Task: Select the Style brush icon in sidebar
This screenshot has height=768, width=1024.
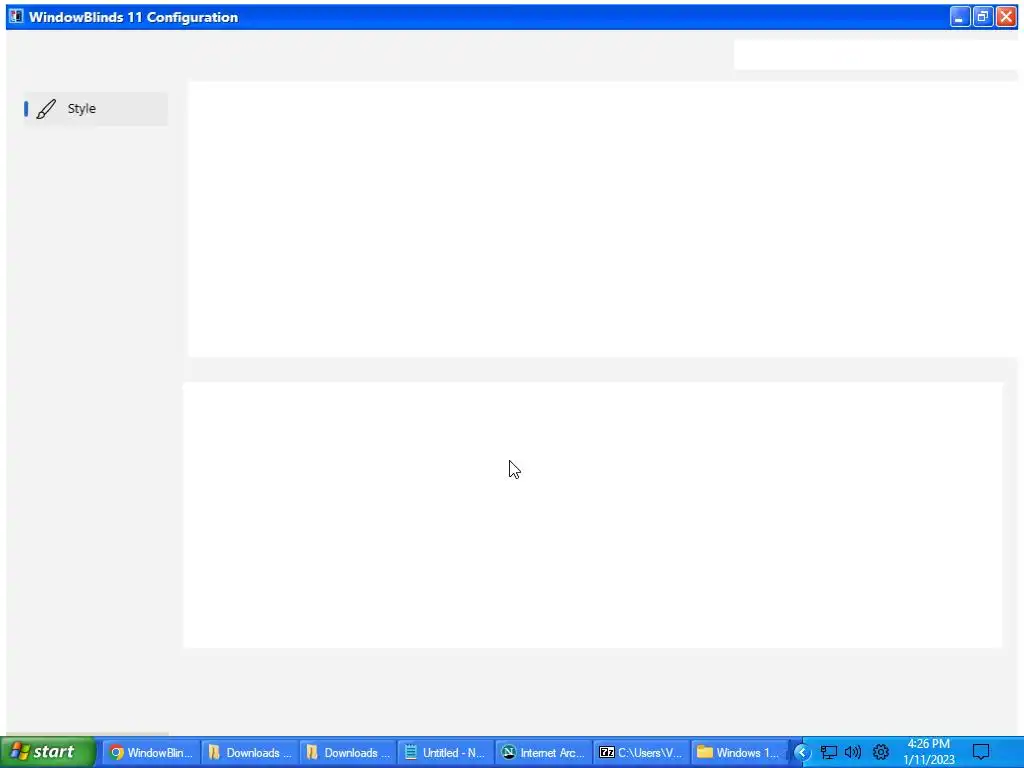Action: [x=46, y=109]
